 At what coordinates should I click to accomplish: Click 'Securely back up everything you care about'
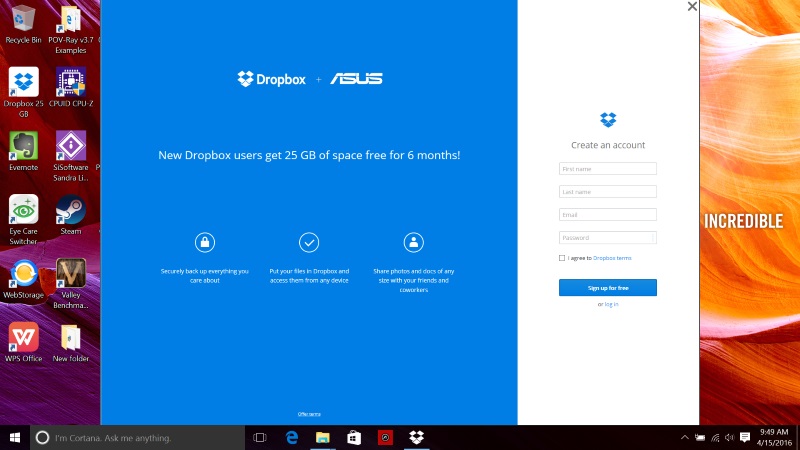(x=205, y=276)
